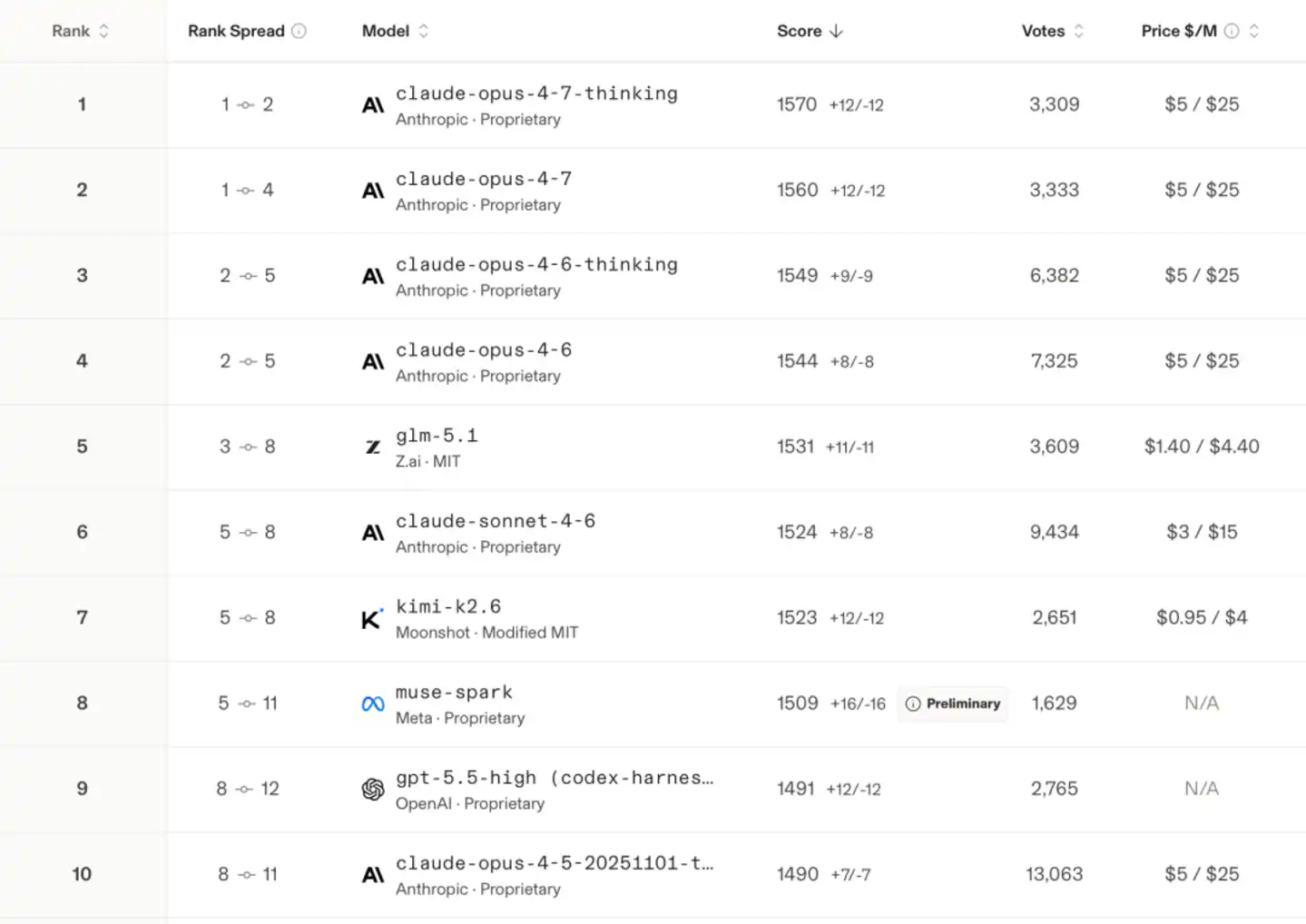
Task: Click the Meta logo beside muse-spark
Action: tap(373, 704)
